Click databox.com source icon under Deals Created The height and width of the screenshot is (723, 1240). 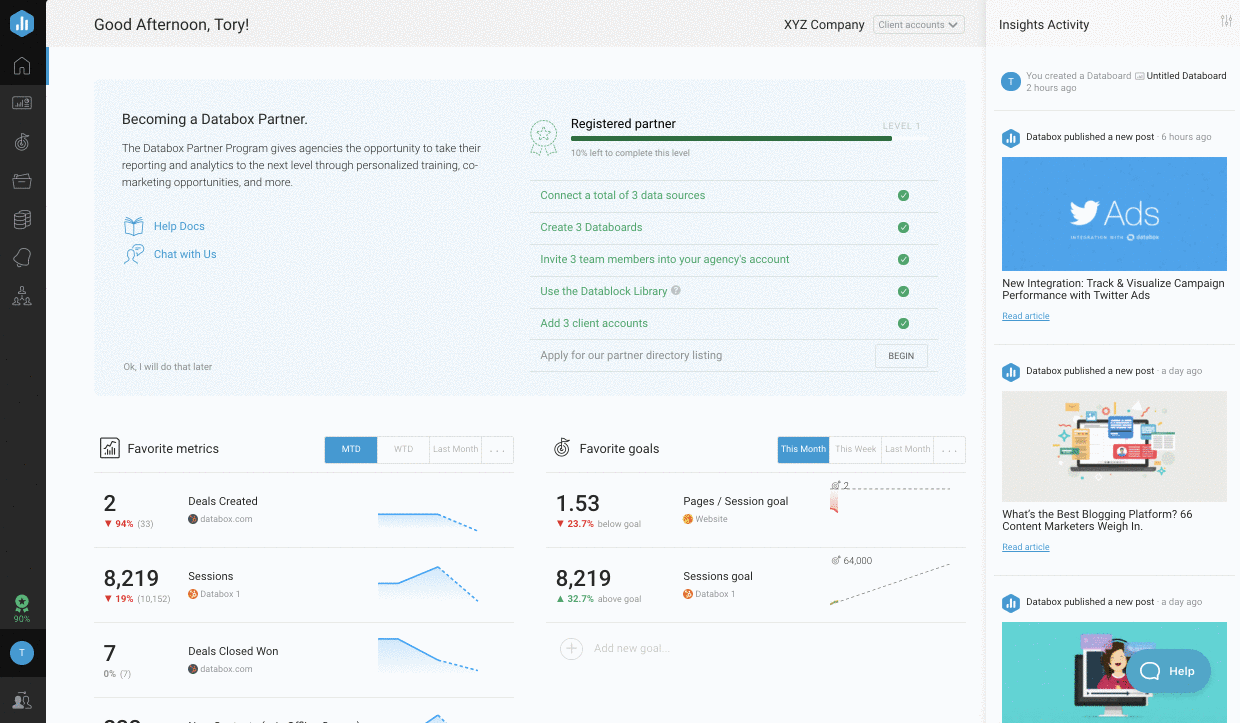point(193,519)
